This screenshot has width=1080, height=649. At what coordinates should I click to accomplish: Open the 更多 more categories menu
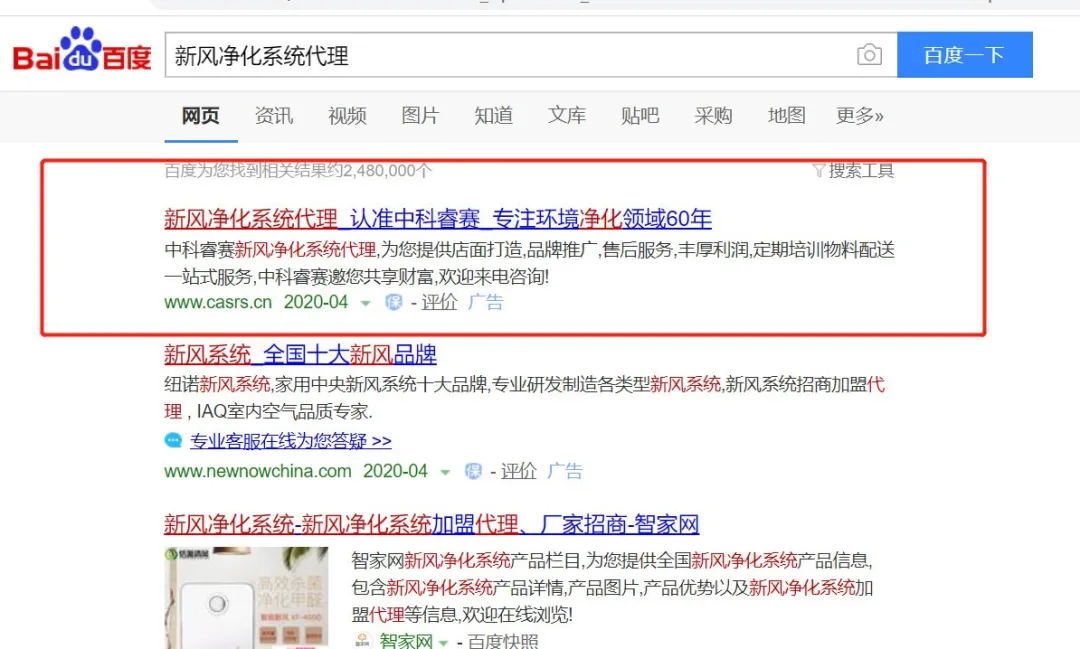click(x=860, y=116)
